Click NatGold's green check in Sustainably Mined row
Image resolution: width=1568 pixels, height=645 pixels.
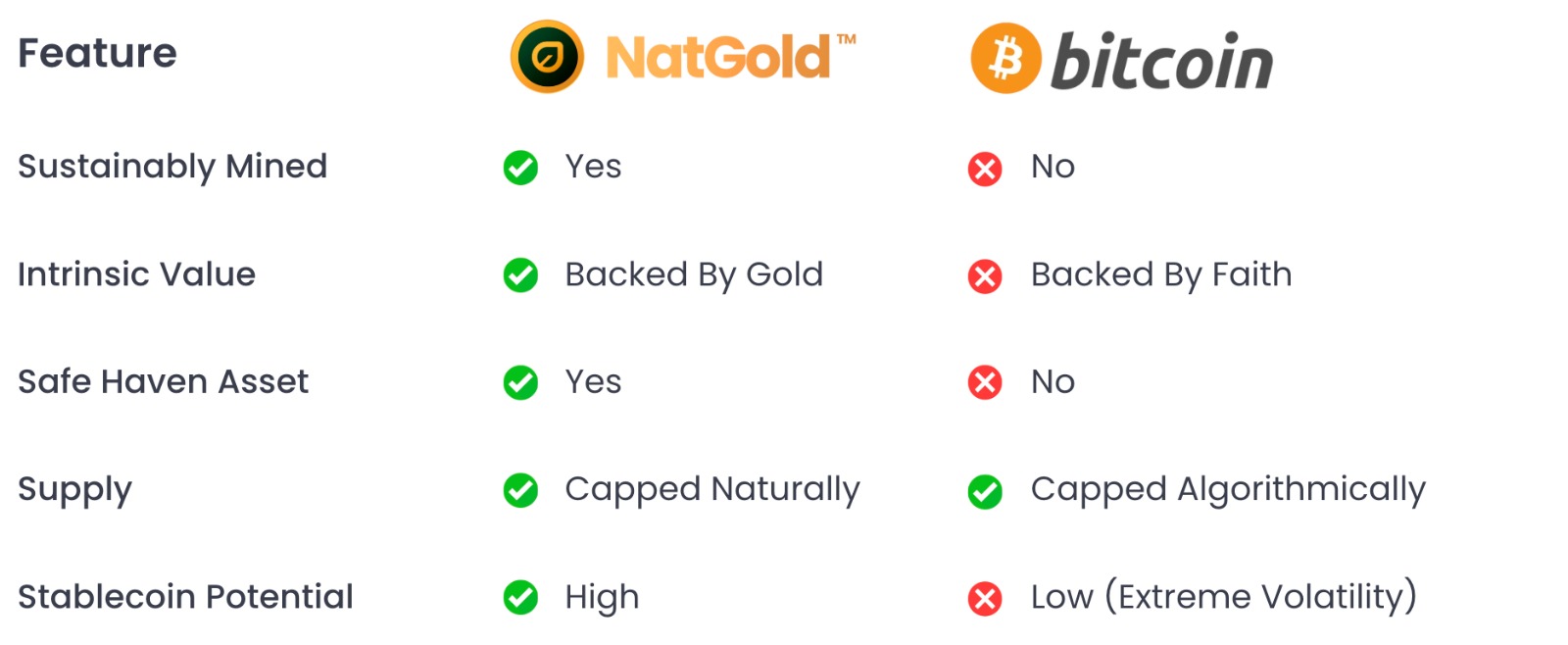(520, 168)
